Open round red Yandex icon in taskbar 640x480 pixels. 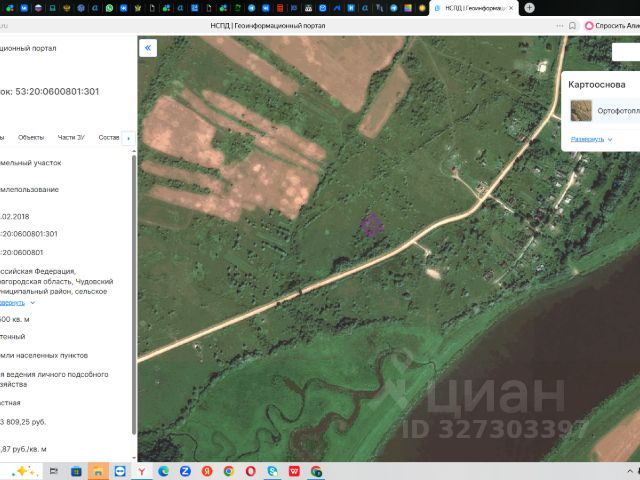coord(207,471)
